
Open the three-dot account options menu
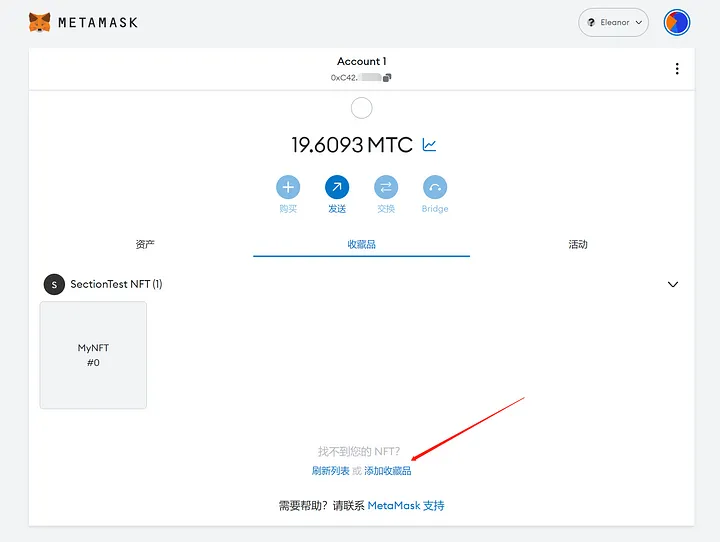(677, 69)
